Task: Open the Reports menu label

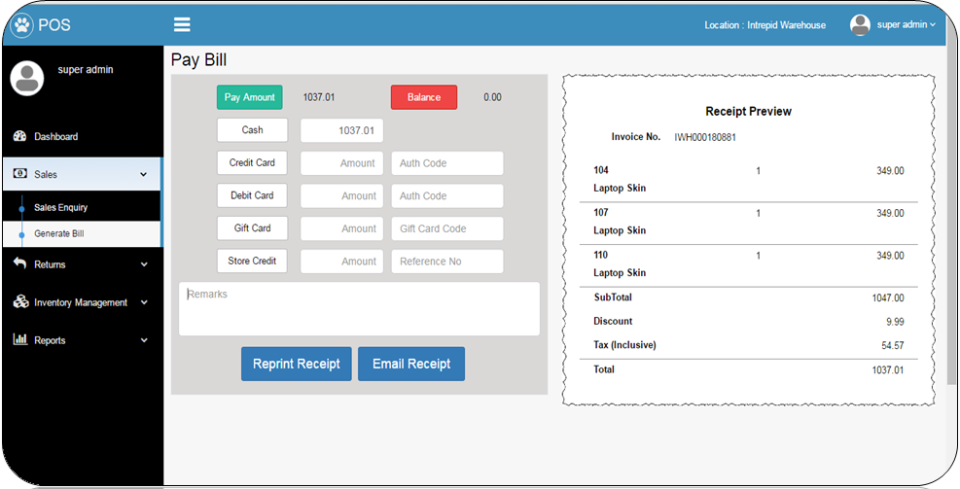Action: 50,340
